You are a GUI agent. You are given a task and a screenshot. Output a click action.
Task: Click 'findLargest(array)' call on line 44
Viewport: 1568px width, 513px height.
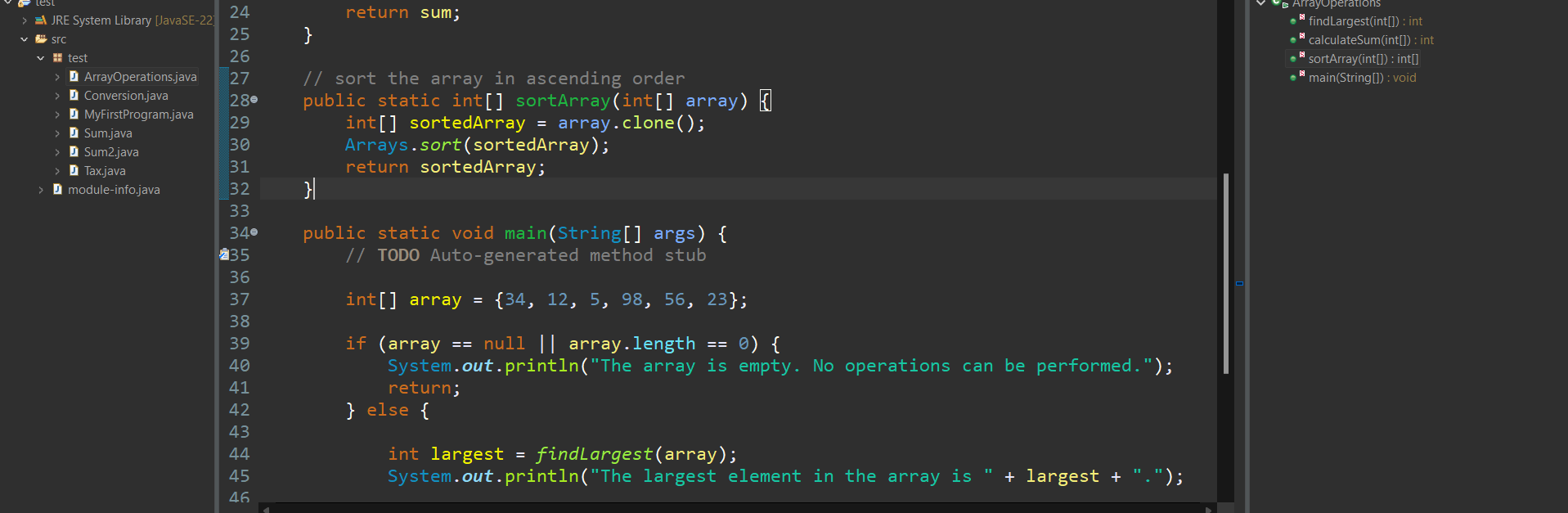[x=631, y=454]
